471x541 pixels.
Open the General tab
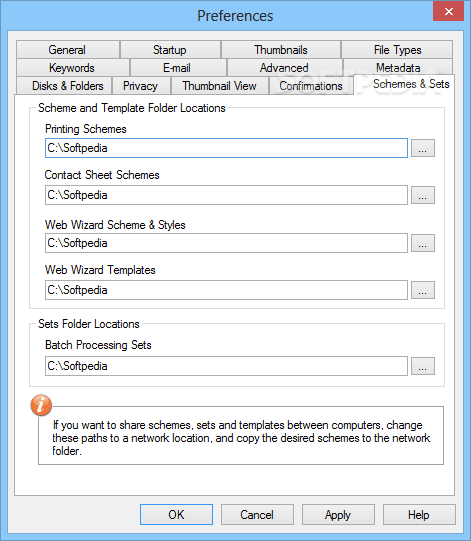(x=68, y=50)
